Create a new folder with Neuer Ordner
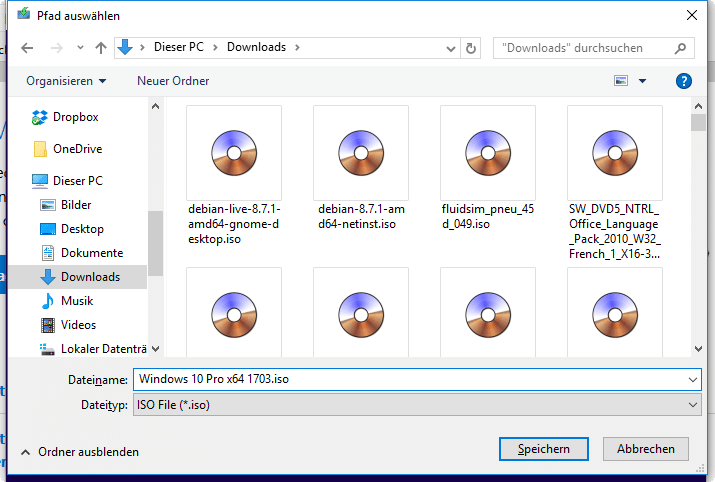Viewport: 715px width, 482px height. pos(173,81)
